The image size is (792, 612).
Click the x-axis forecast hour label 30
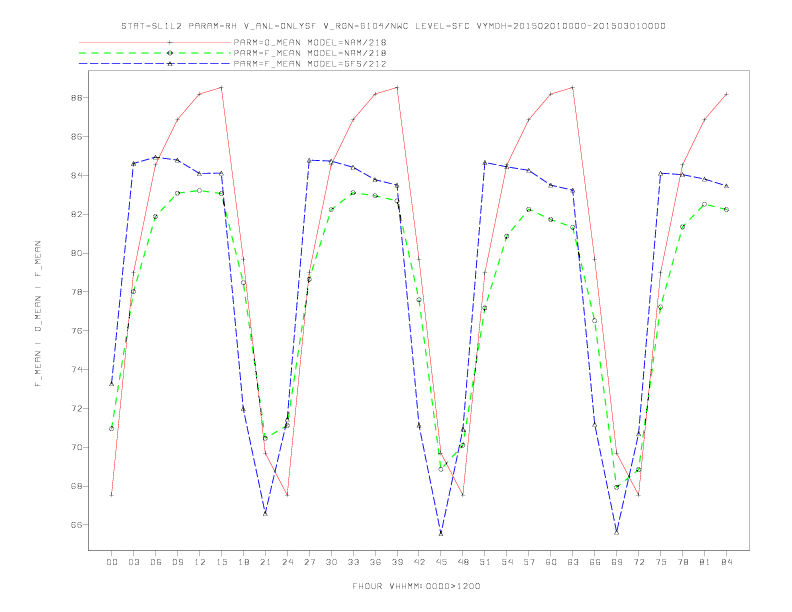[x=331, y=562]
